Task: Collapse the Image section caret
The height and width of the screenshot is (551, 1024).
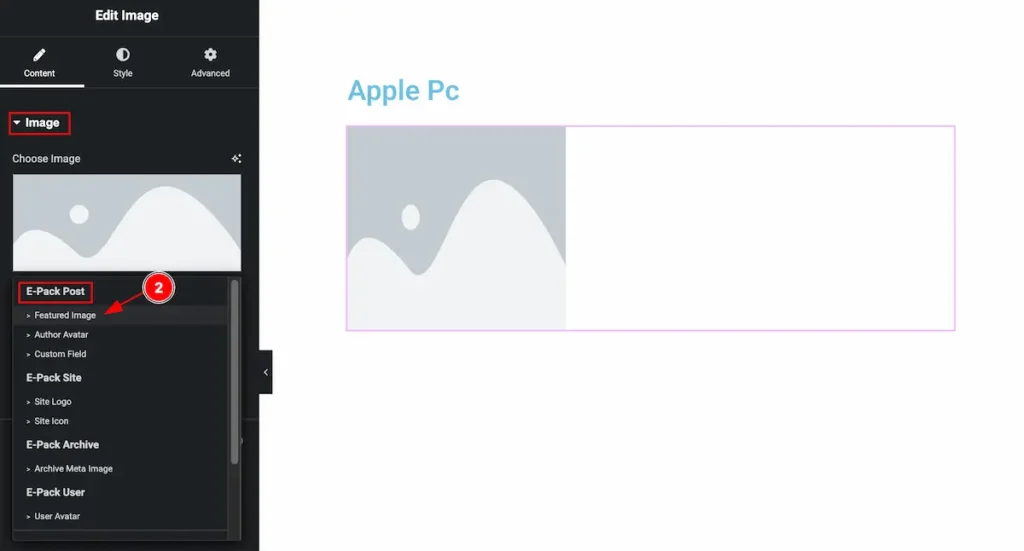Action: tap(17, 123)
